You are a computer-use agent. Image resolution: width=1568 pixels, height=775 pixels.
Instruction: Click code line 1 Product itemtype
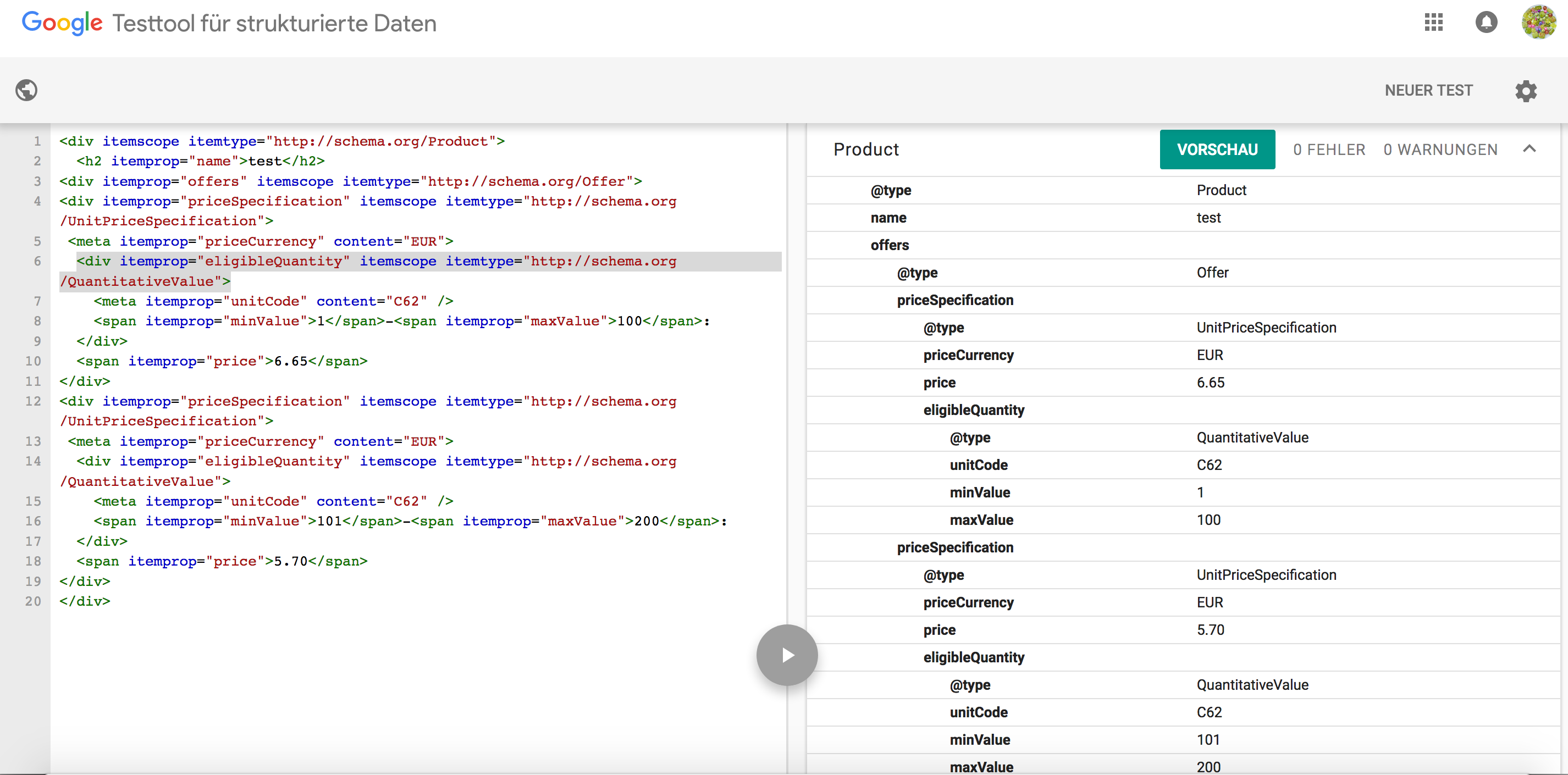(x=281, y=141)
